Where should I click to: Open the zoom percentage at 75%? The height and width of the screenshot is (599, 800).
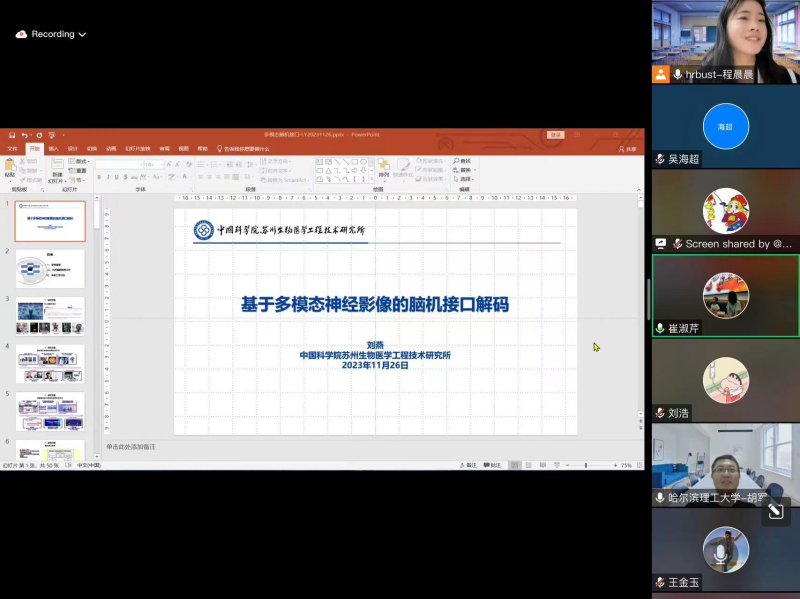click(x=627, y=465)
